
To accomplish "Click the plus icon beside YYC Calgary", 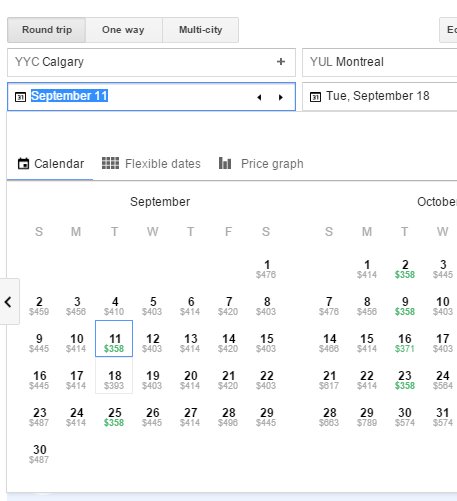I will tap(281, 62).
